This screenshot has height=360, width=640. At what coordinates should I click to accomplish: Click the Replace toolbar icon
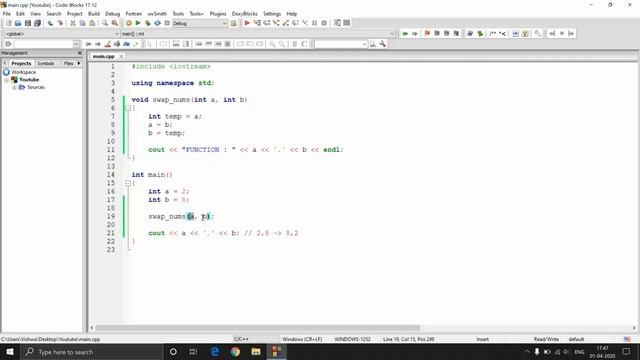[x=115, y=23]
